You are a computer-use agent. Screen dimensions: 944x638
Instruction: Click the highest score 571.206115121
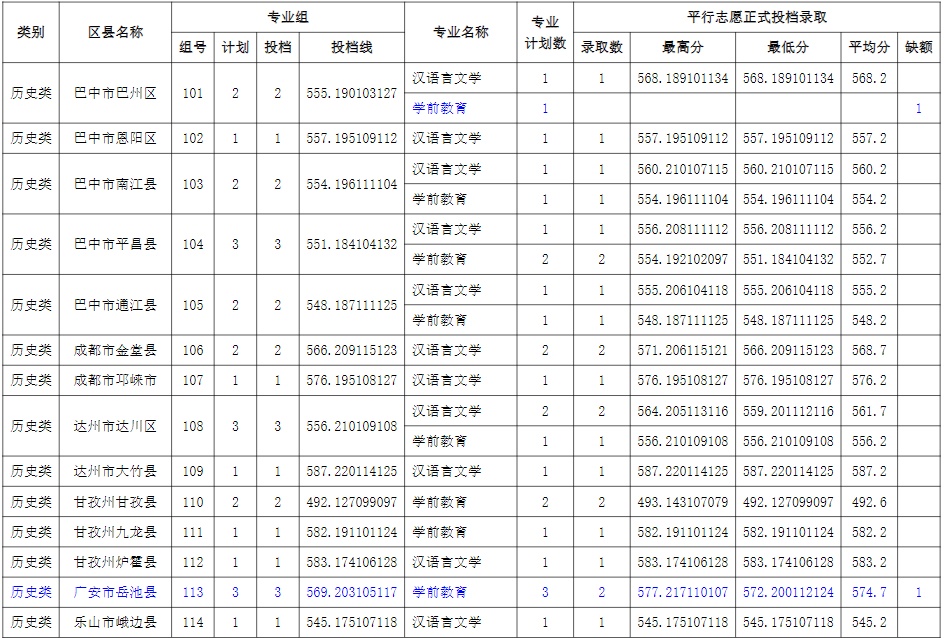[x=683, y=350]
